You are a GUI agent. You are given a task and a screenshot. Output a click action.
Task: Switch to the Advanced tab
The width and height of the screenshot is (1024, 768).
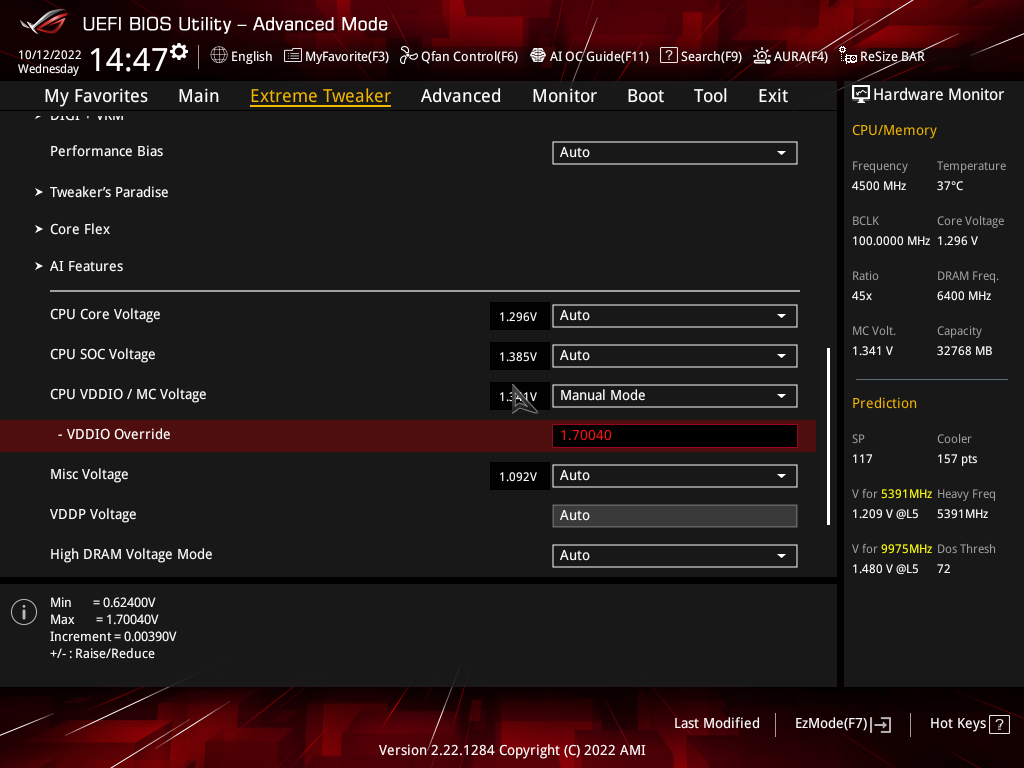(460, 96)
